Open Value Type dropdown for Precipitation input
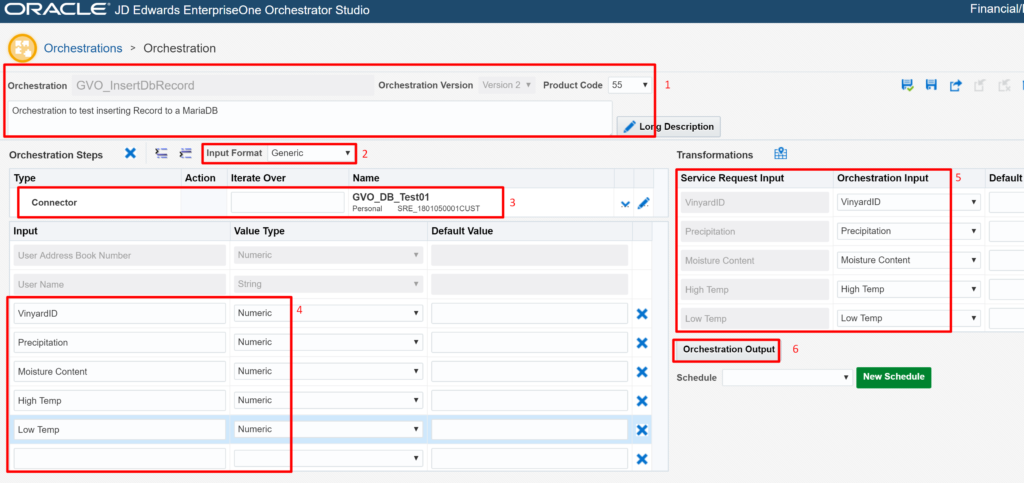 click(x=328, y=342)
